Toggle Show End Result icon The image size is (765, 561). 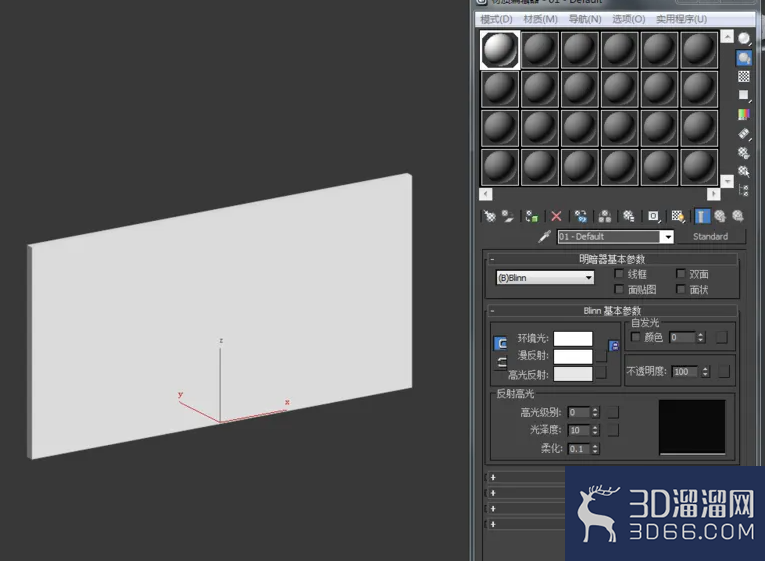(702, 216)
